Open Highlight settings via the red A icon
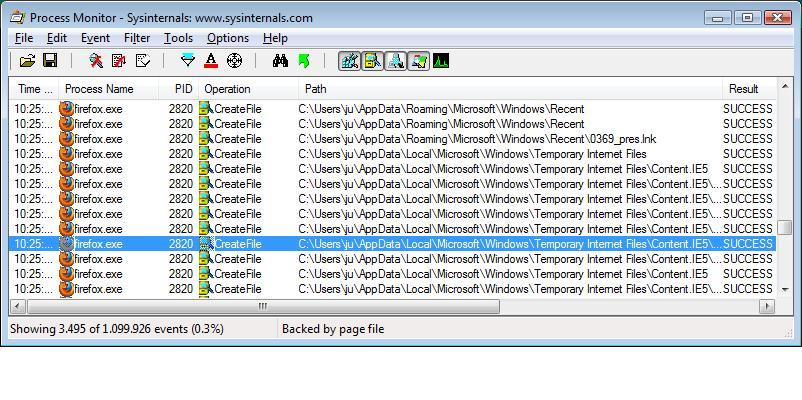802x400 pixels. (211, 61)
